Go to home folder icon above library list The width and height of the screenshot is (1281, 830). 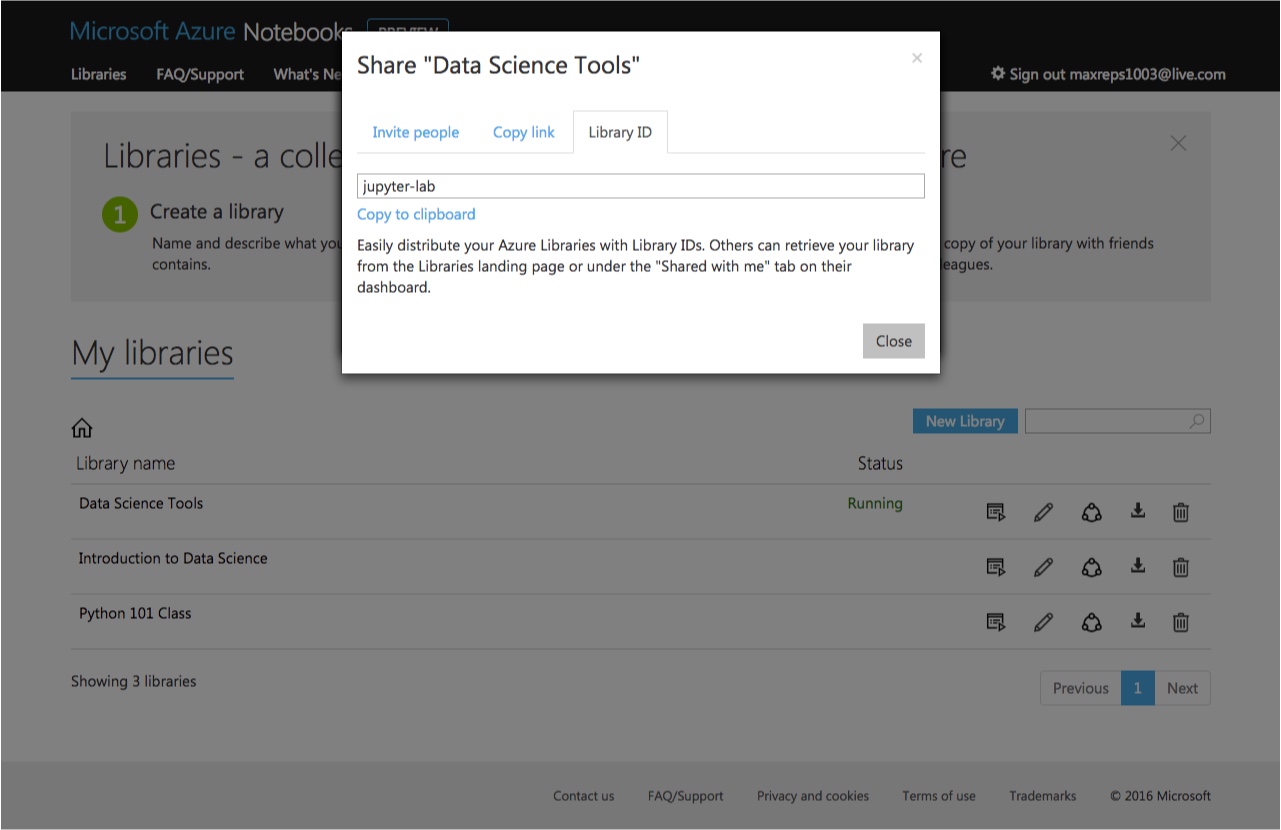[82, 428]
